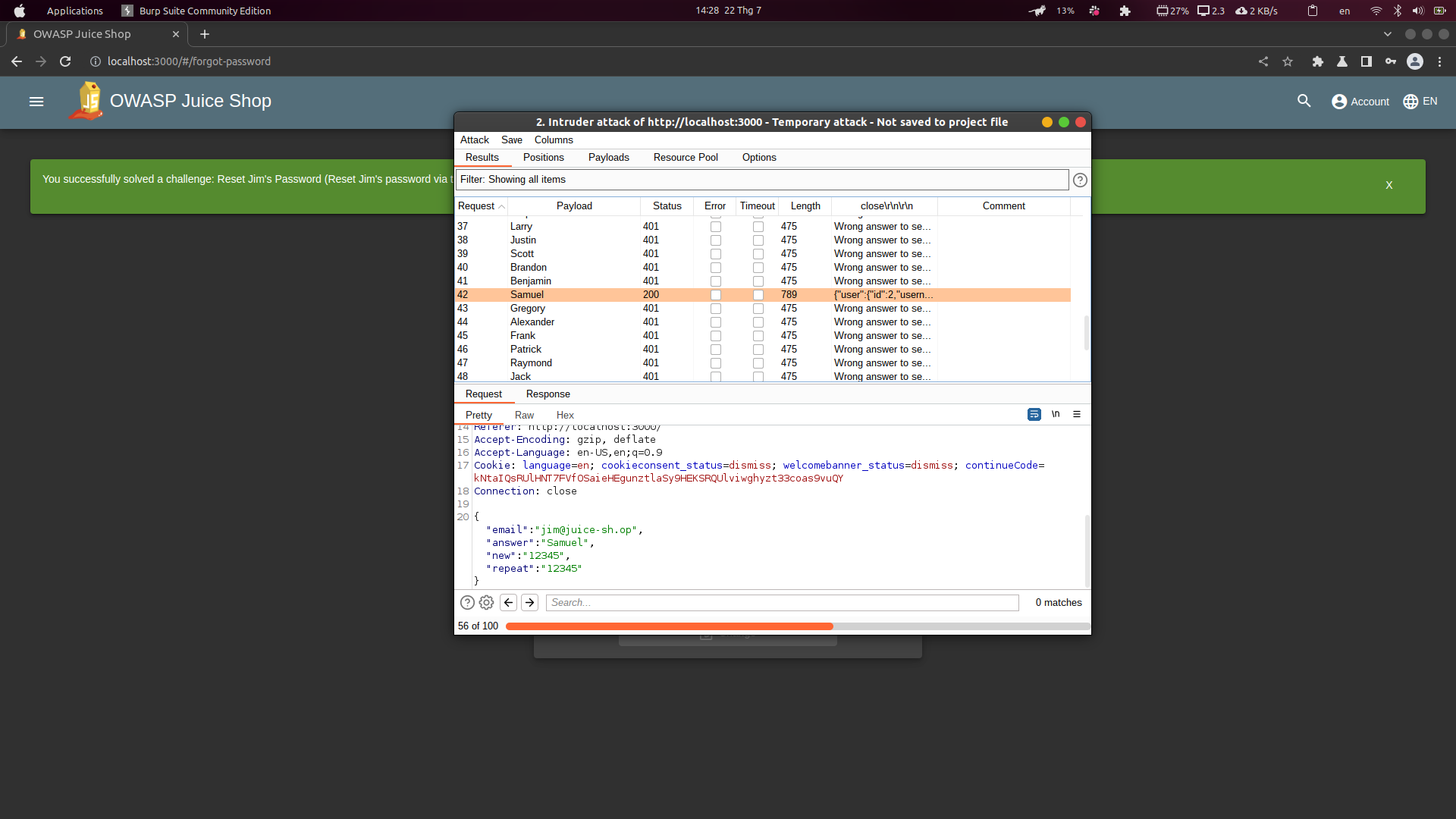Open the search settings gear icon
Viewport: 1456px width, 819px height.
tap(486, 603)
